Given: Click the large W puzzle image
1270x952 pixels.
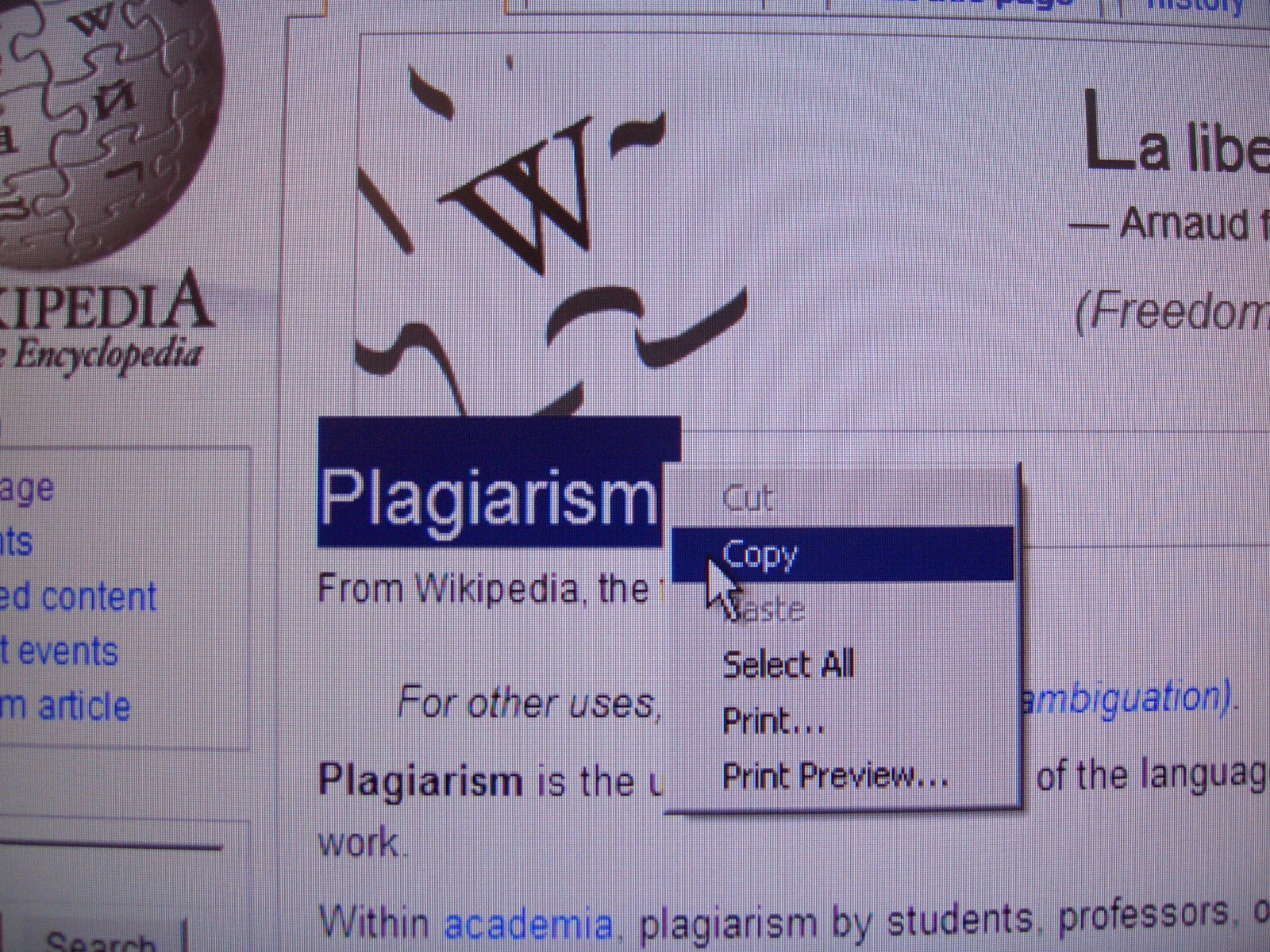Looking at the screenshot, I should (x=548, y=230).
